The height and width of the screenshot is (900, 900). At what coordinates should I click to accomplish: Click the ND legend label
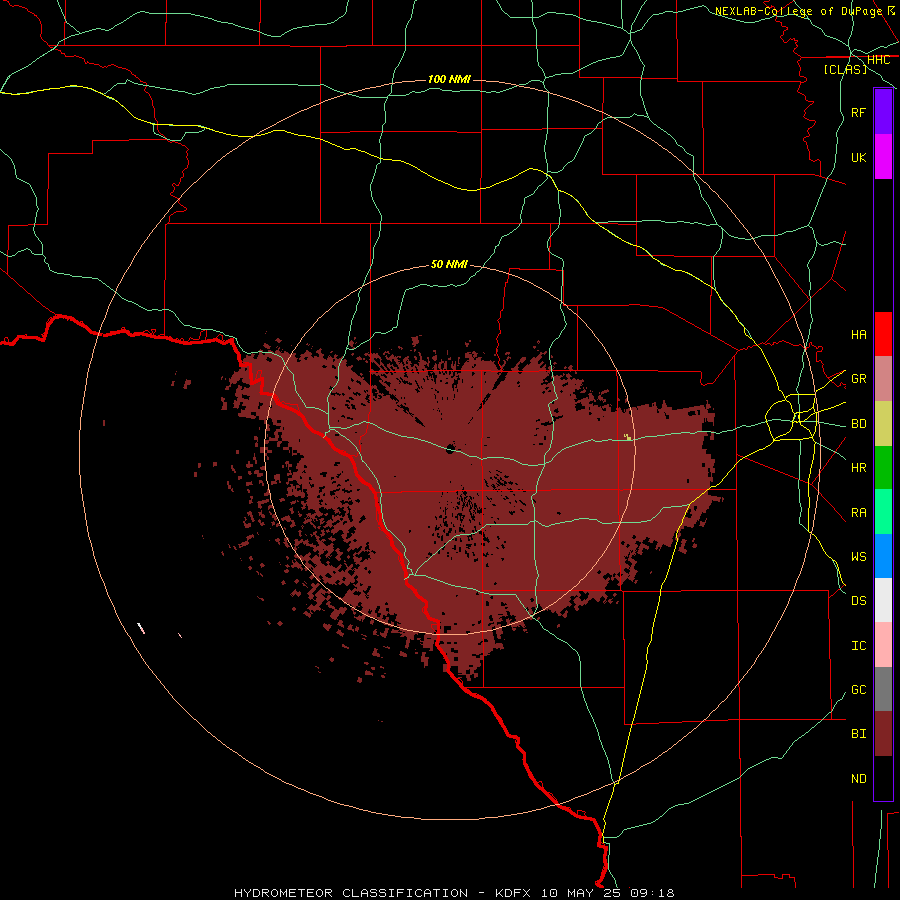(859, 778)
